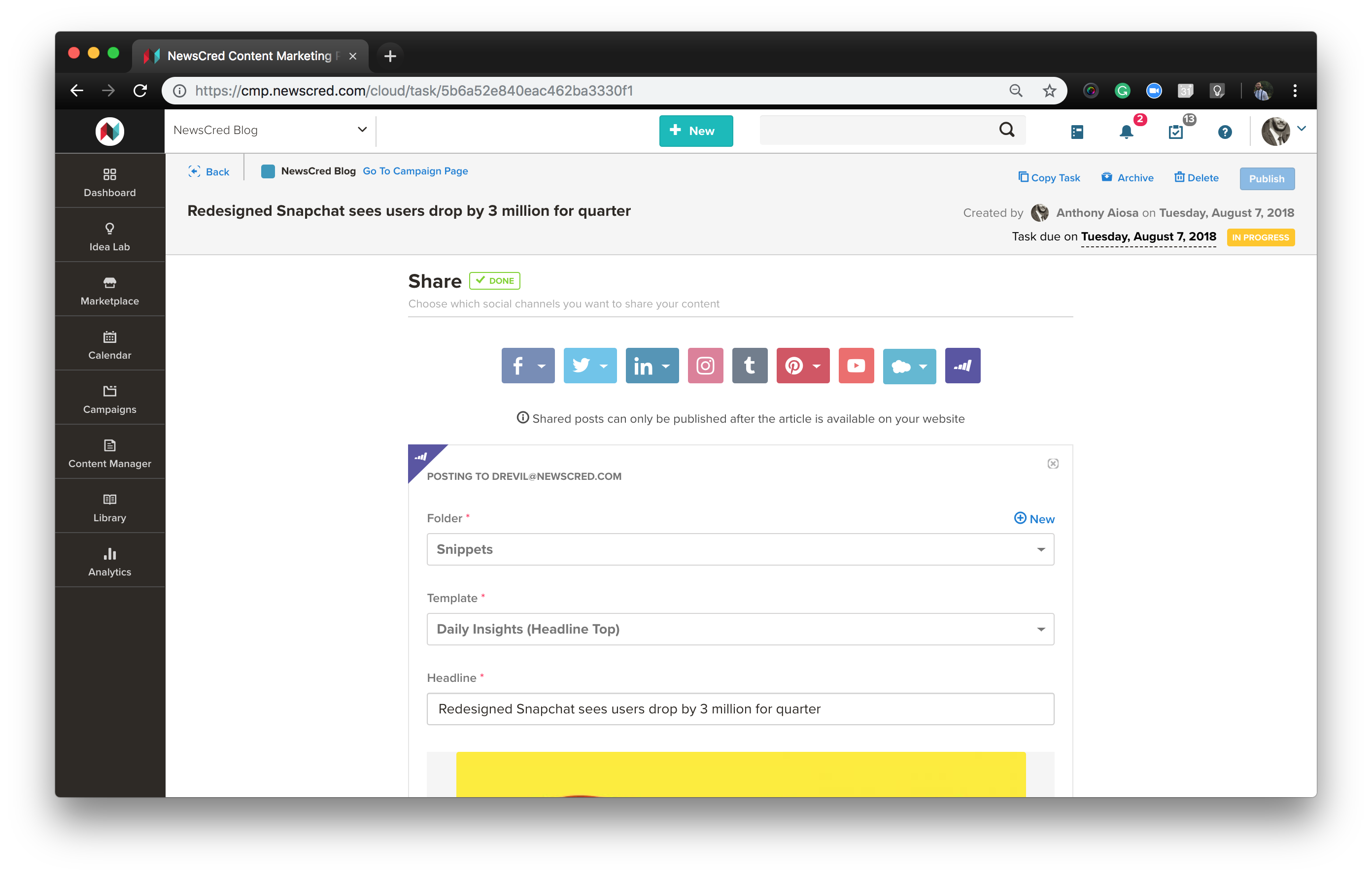Go to Marketplace in sidebar
Image resolution: width=1372 pixels, height=876 pixels.
click(109, 291)
